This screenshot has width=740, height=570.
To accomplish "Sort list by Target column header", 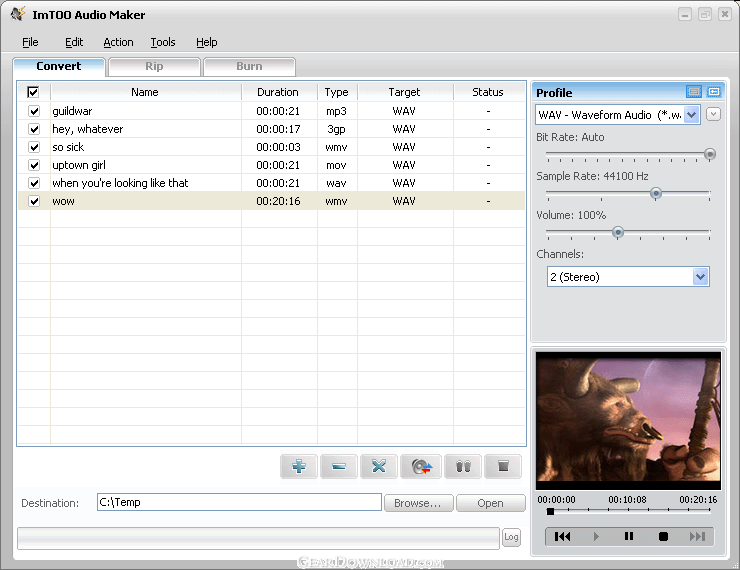I will 404,92.
